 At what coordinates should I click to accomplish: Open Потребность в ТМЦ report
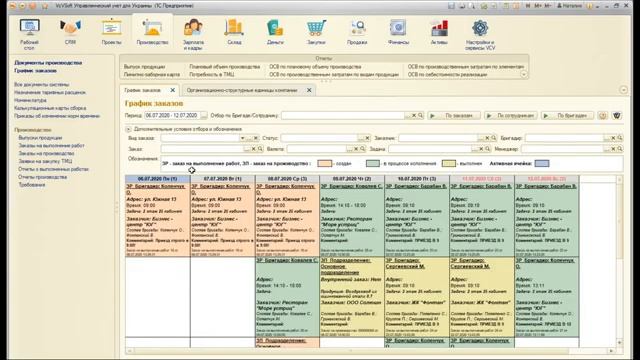(211, 75)
